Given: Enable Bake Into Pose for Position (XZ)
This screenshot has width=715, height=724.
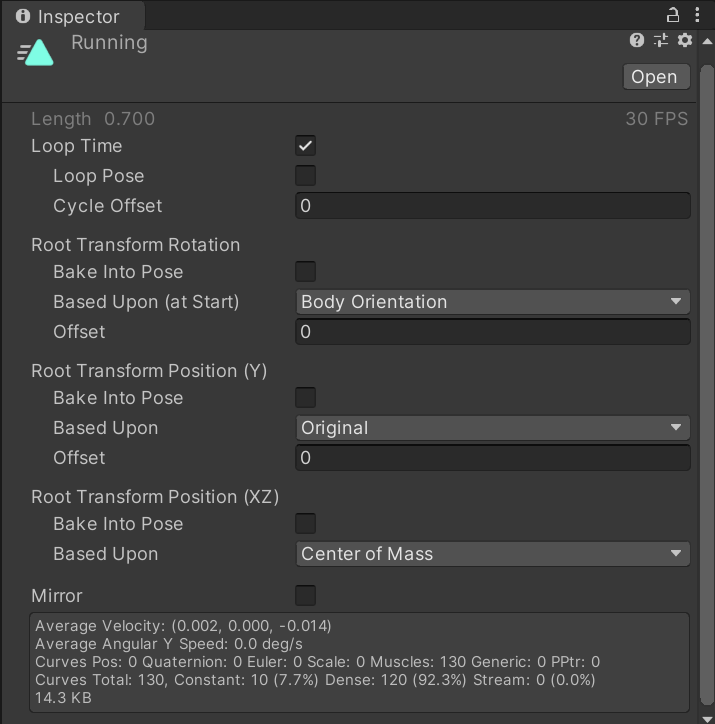Looking at the screenshot, I should pyautogui.click(x=305, y=524).
